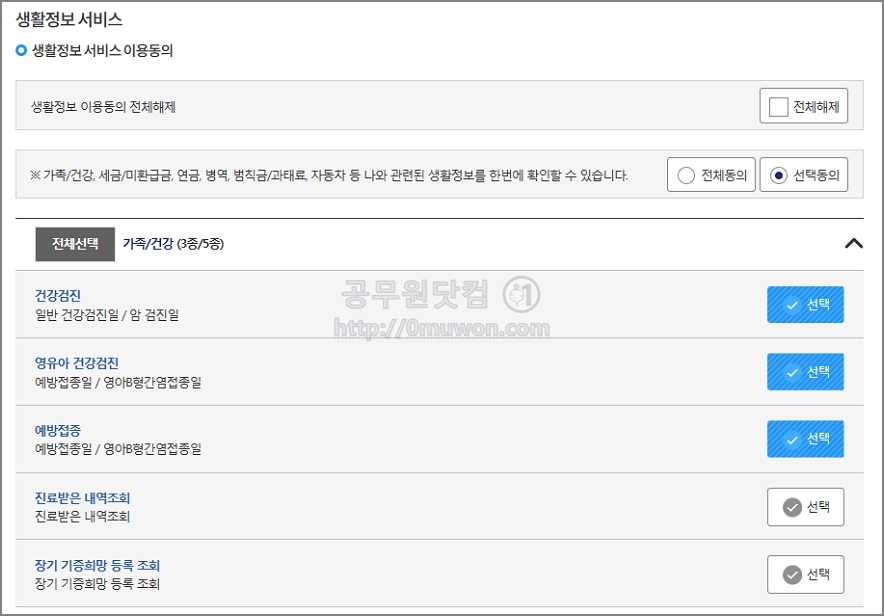This screenshot has width=884, height=616.
Task: Open the 예방접종 title link
Action: click(x=58, y=431)
